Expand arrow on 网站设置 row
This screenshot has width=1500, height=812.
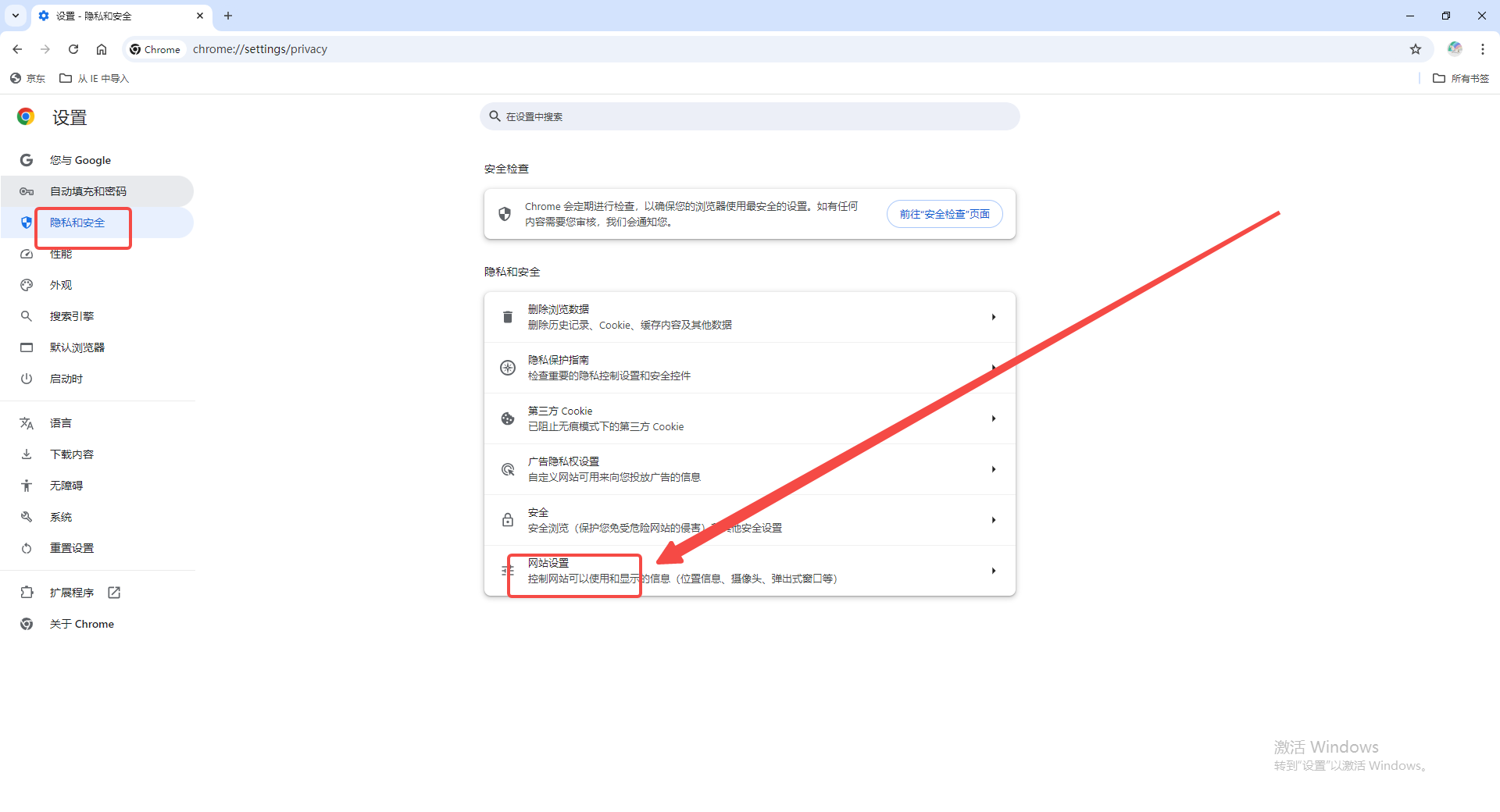tap(994, 571)
